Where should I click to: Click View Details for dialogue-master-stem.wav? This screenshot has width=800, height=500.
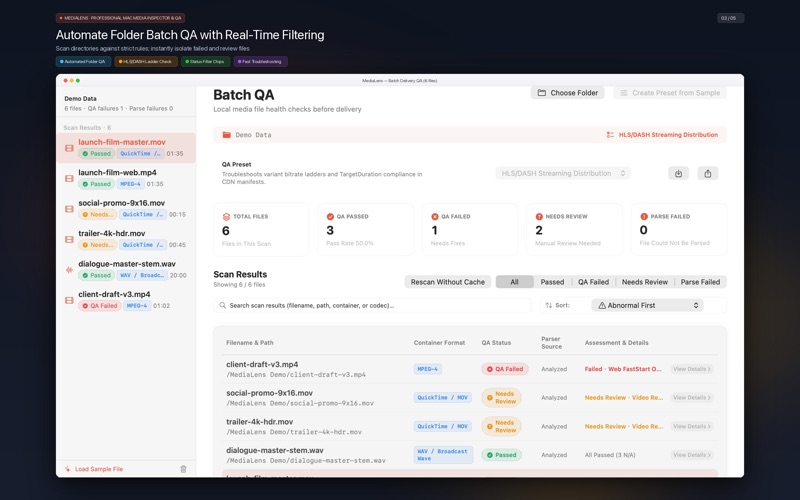(x=692, y=455)
